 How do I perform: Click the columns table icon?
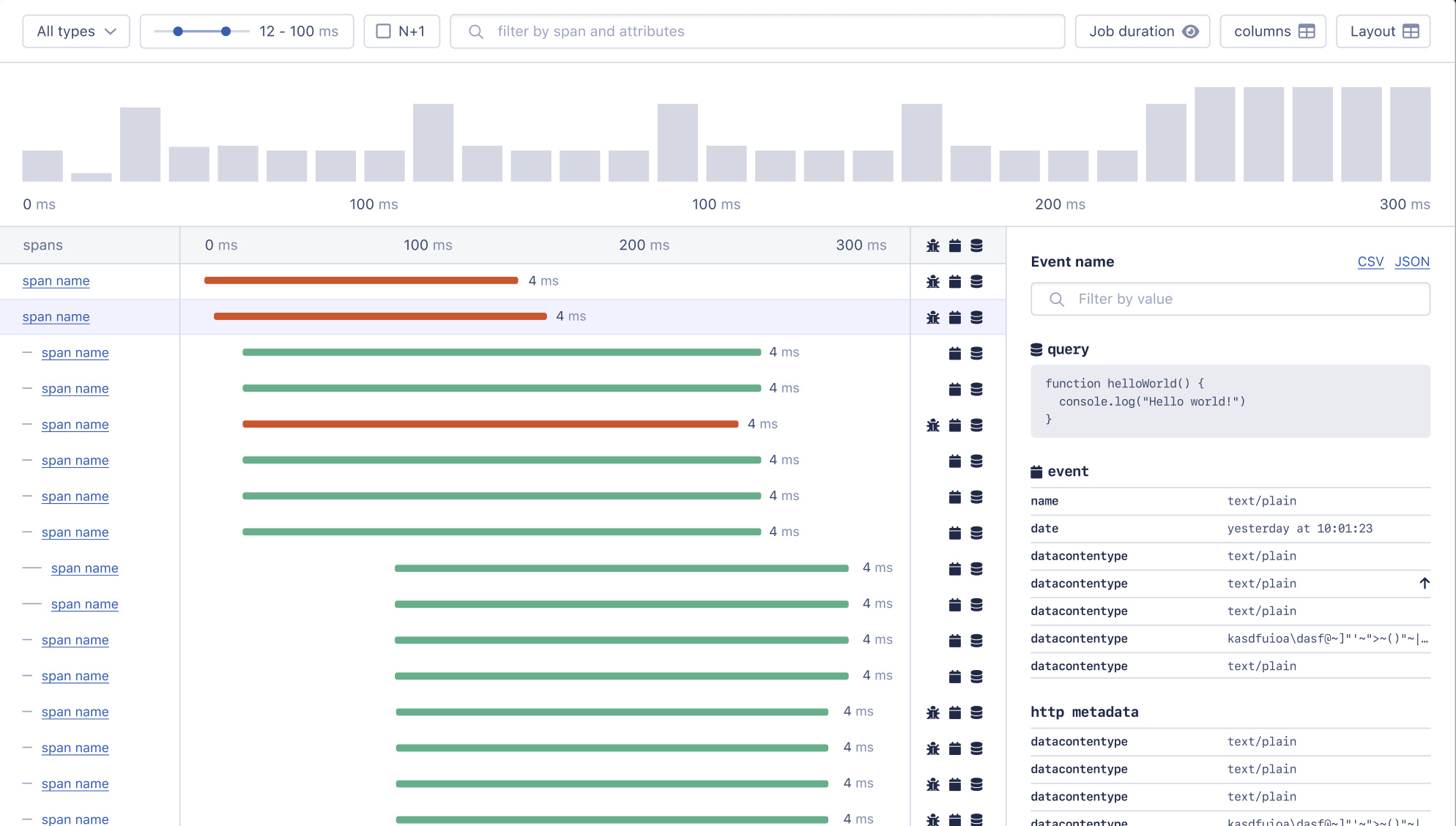(x=1307, y=31)
